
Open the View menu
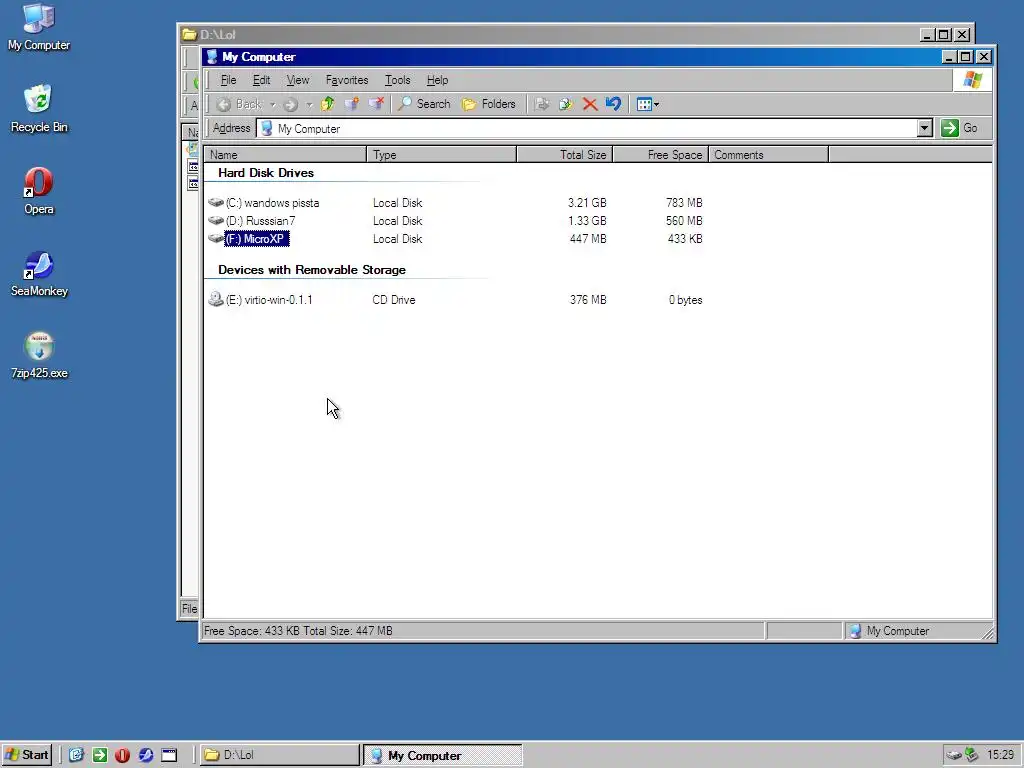[298, 80]
